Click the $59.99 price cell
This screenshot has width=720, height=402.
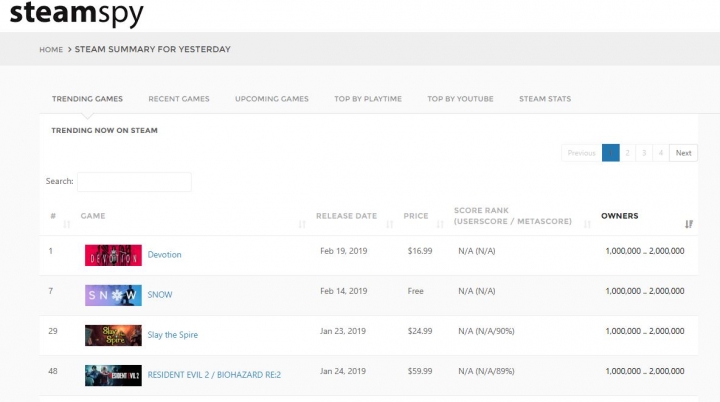coord(420,371)
